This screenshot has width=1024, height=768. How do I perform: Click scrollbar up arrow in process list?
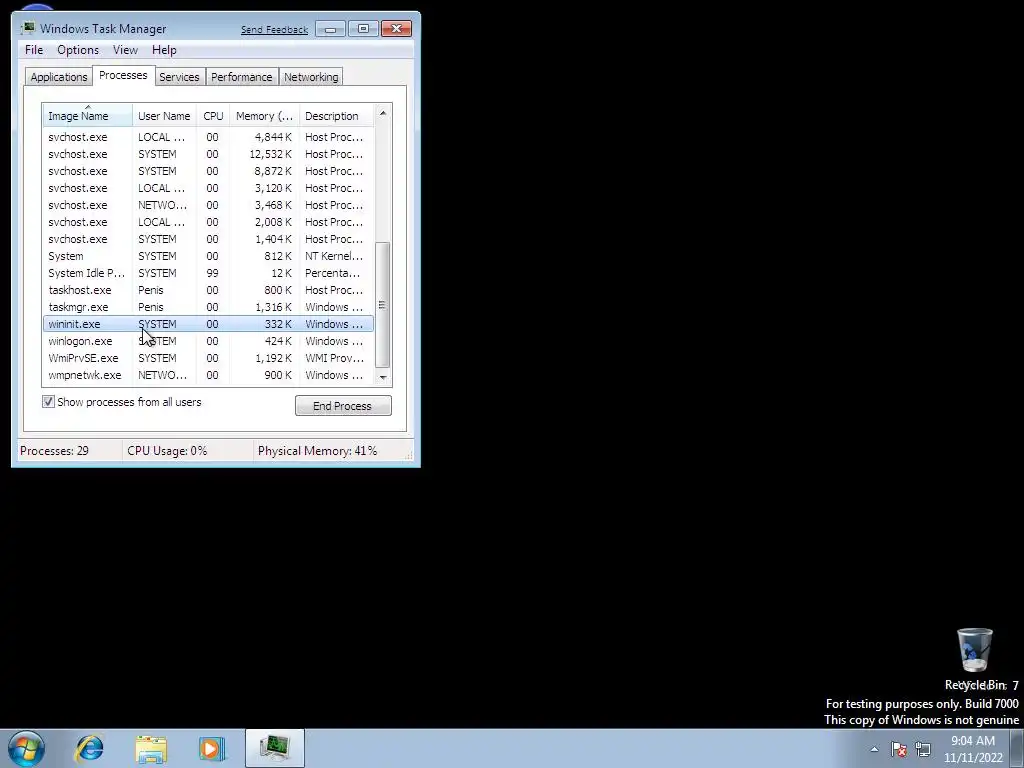(x=383, y=113)
